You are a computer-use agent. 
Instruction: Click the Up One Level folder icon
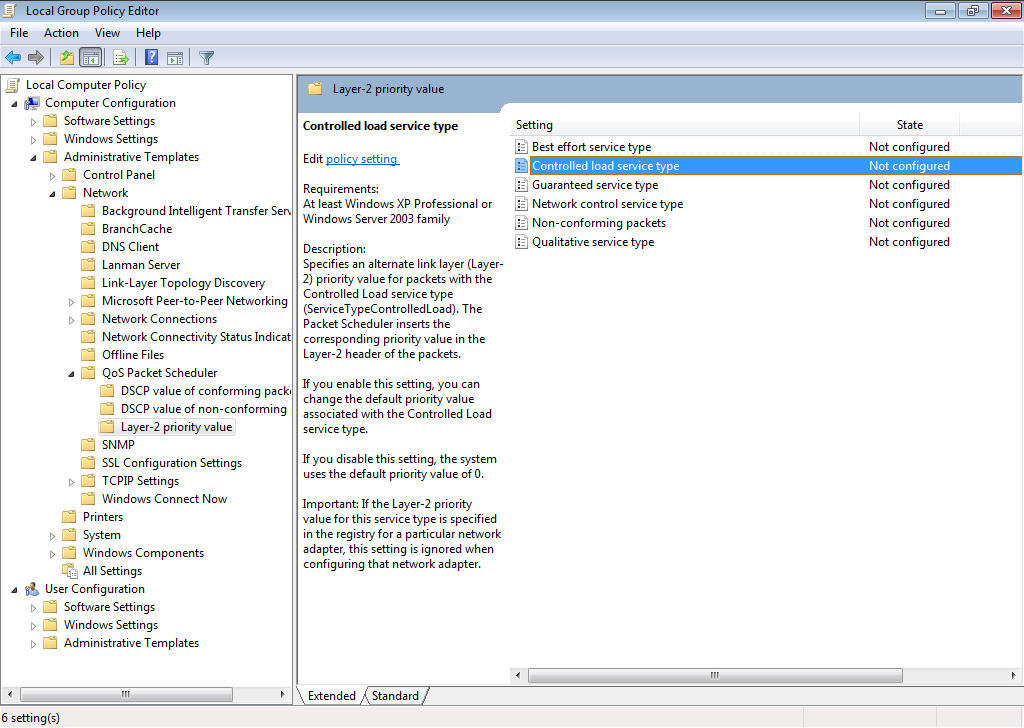pyautogui.click(x=67, y=58)
